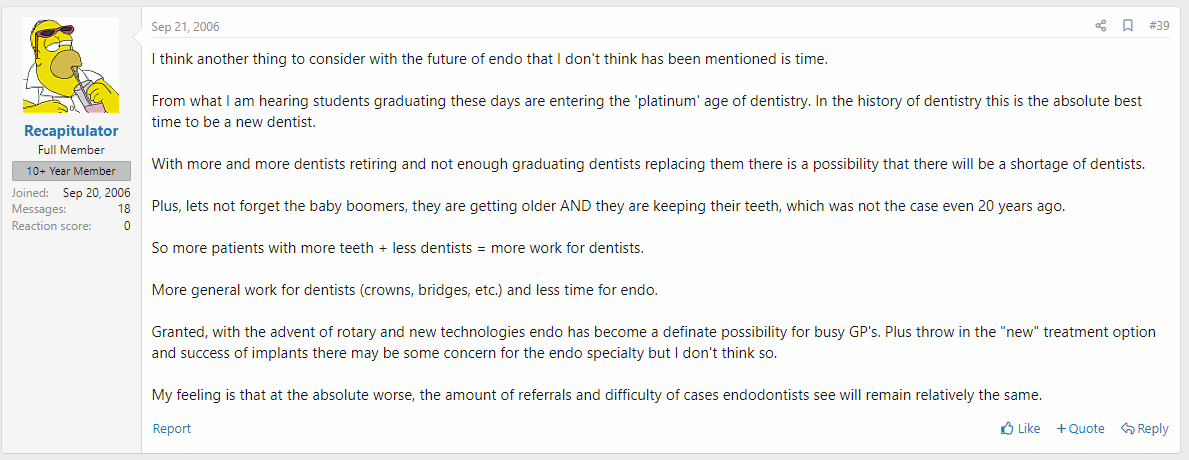The width and height of the screenshot is (1189, 460).
Task: Hit the Reply text button
Action: 1152,429
